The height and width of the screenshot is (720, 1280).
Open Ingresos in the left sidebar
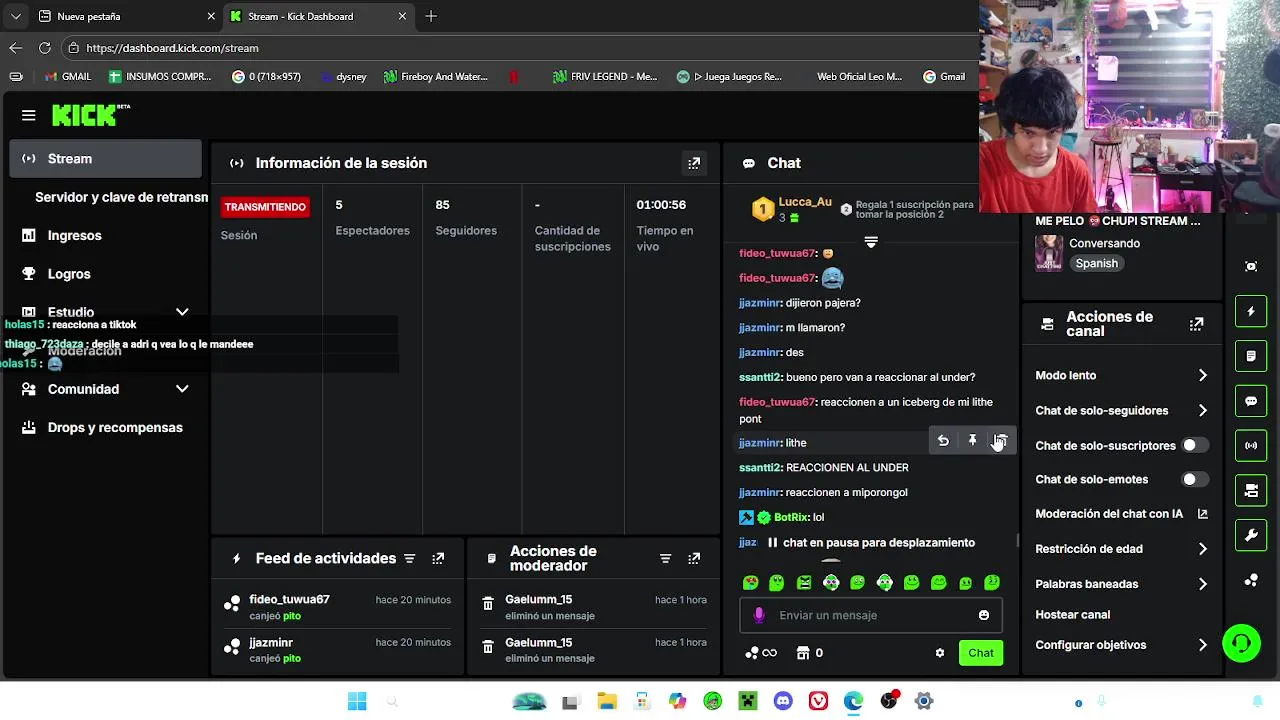click(105, 236)
